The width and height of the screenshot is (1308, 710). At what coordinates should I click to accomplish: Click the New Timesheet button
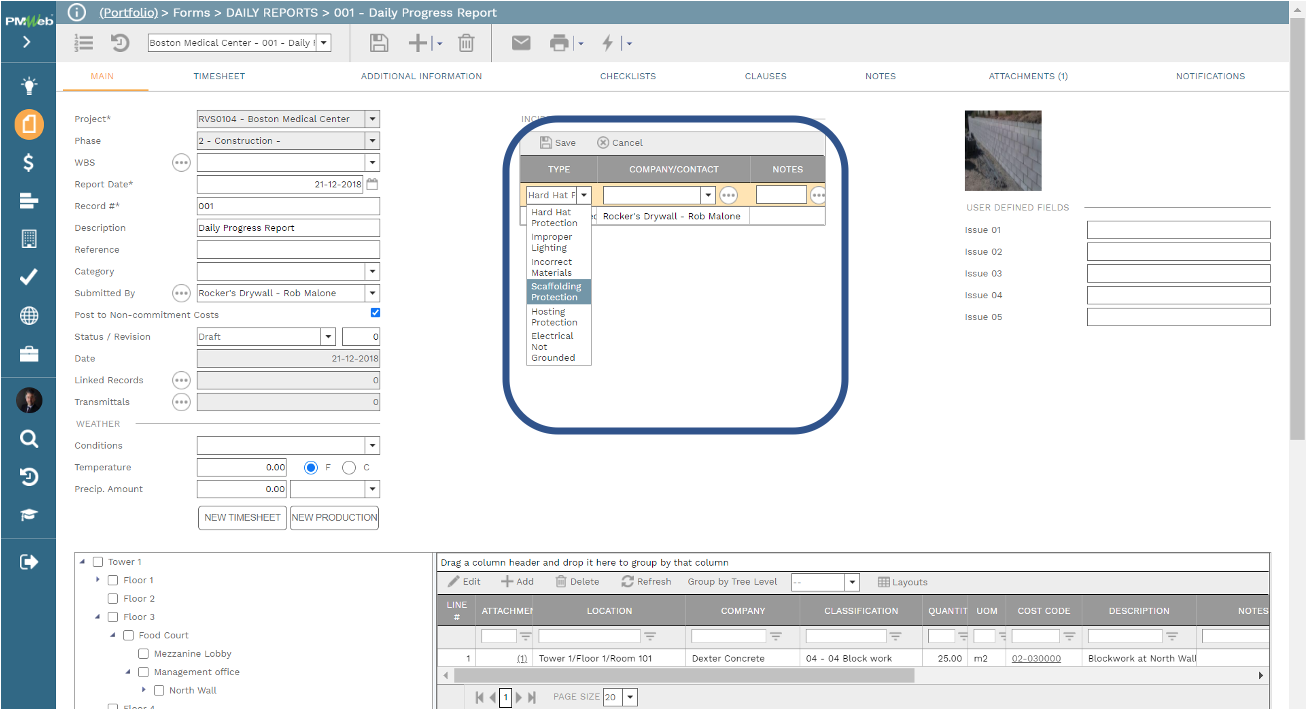[242, 518]
